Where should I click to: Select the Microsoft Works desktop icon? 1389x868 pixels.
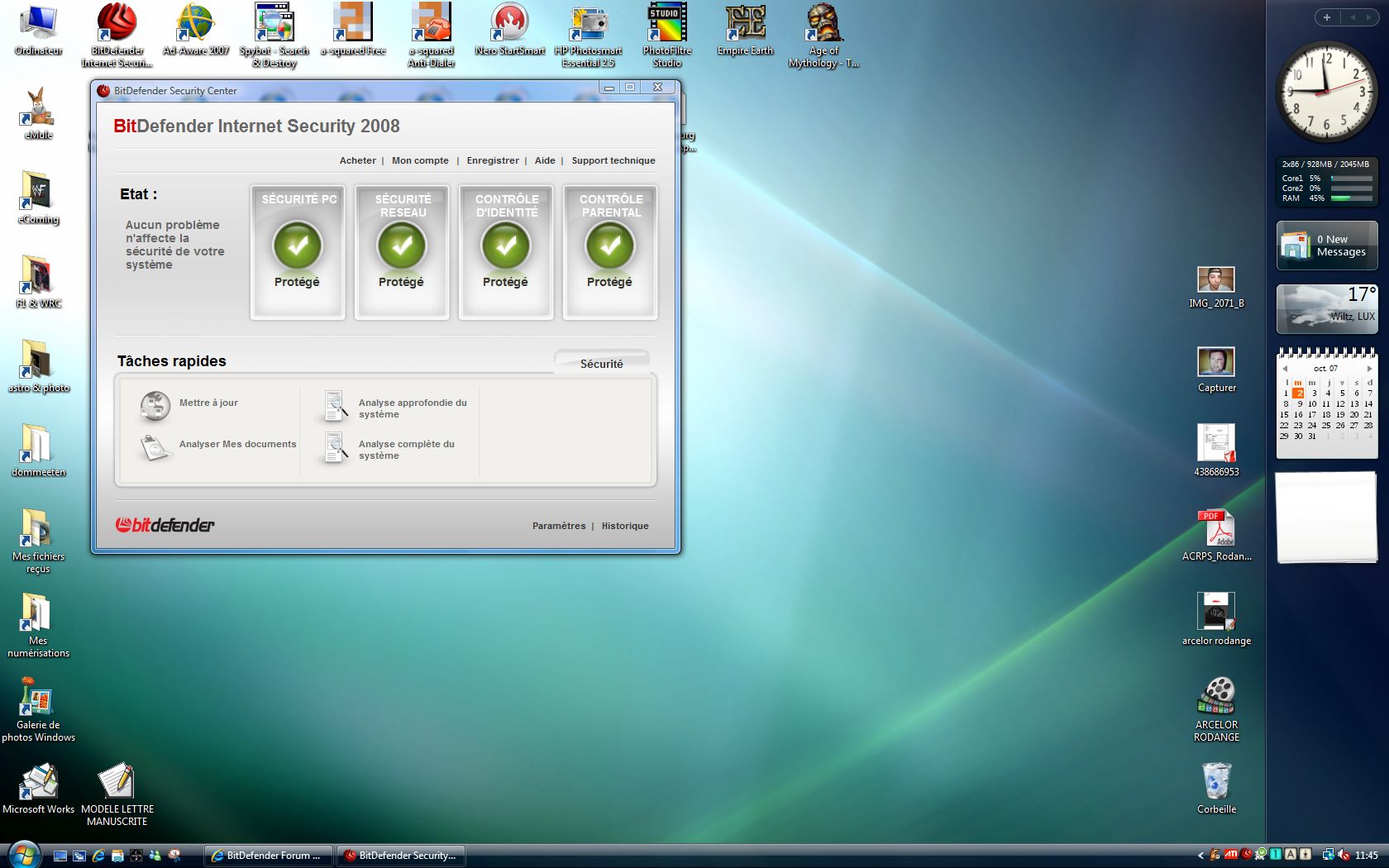[x=38, y=788]
